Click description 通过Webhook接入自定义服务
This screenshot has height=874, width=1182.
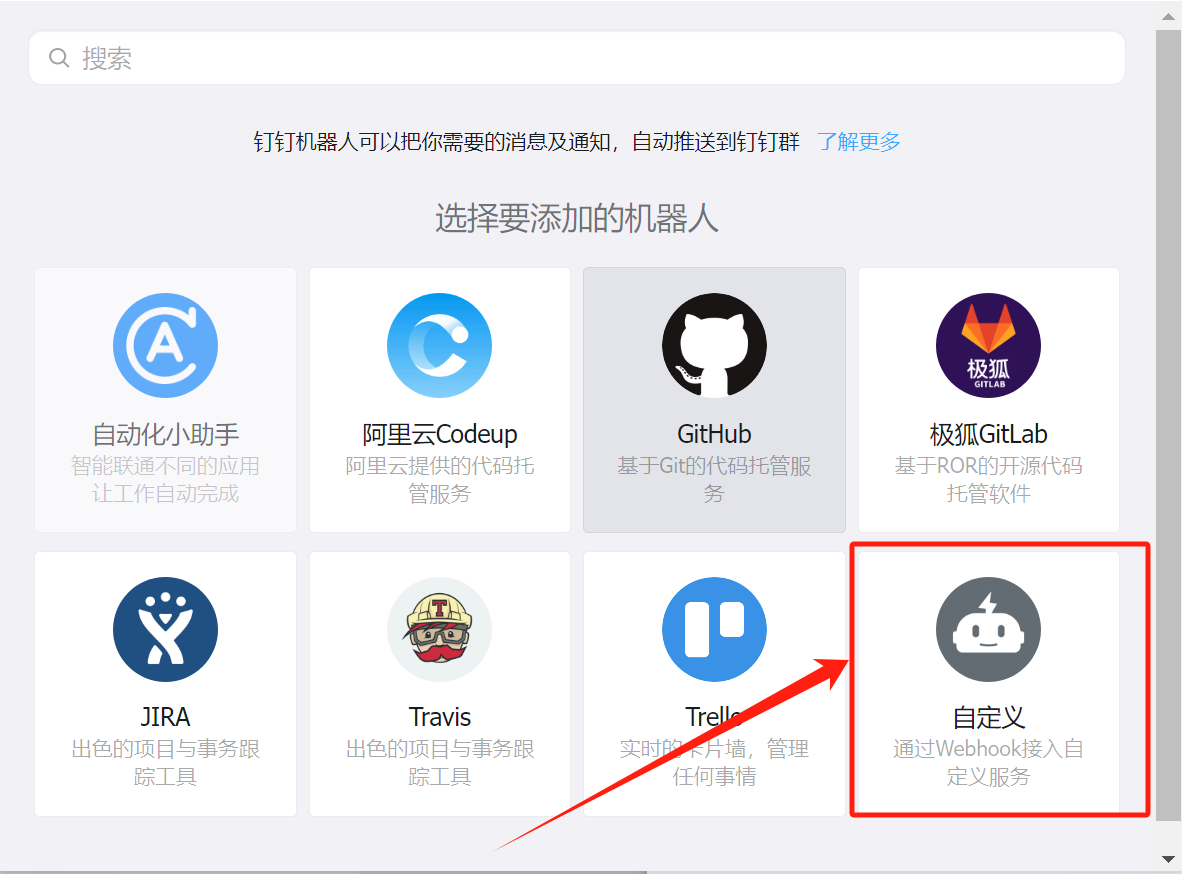[x=988, y=762]
